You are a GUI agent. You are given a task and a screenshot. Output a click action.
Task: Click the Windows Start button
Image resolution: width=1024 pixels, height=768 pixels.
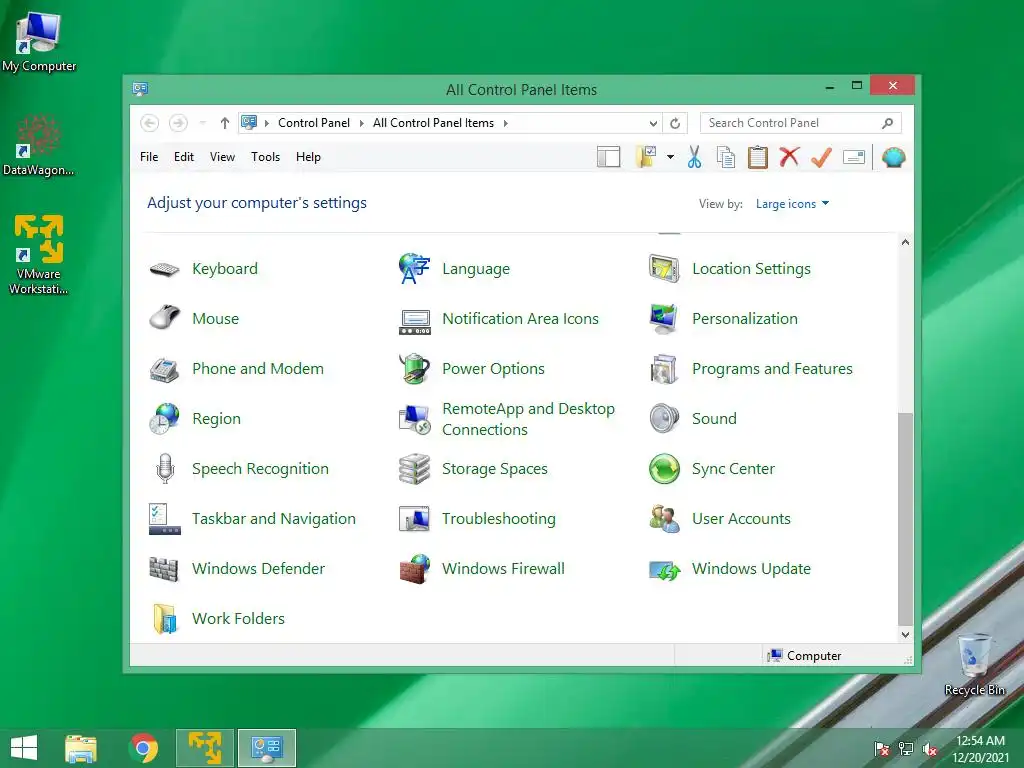[24, 748]
